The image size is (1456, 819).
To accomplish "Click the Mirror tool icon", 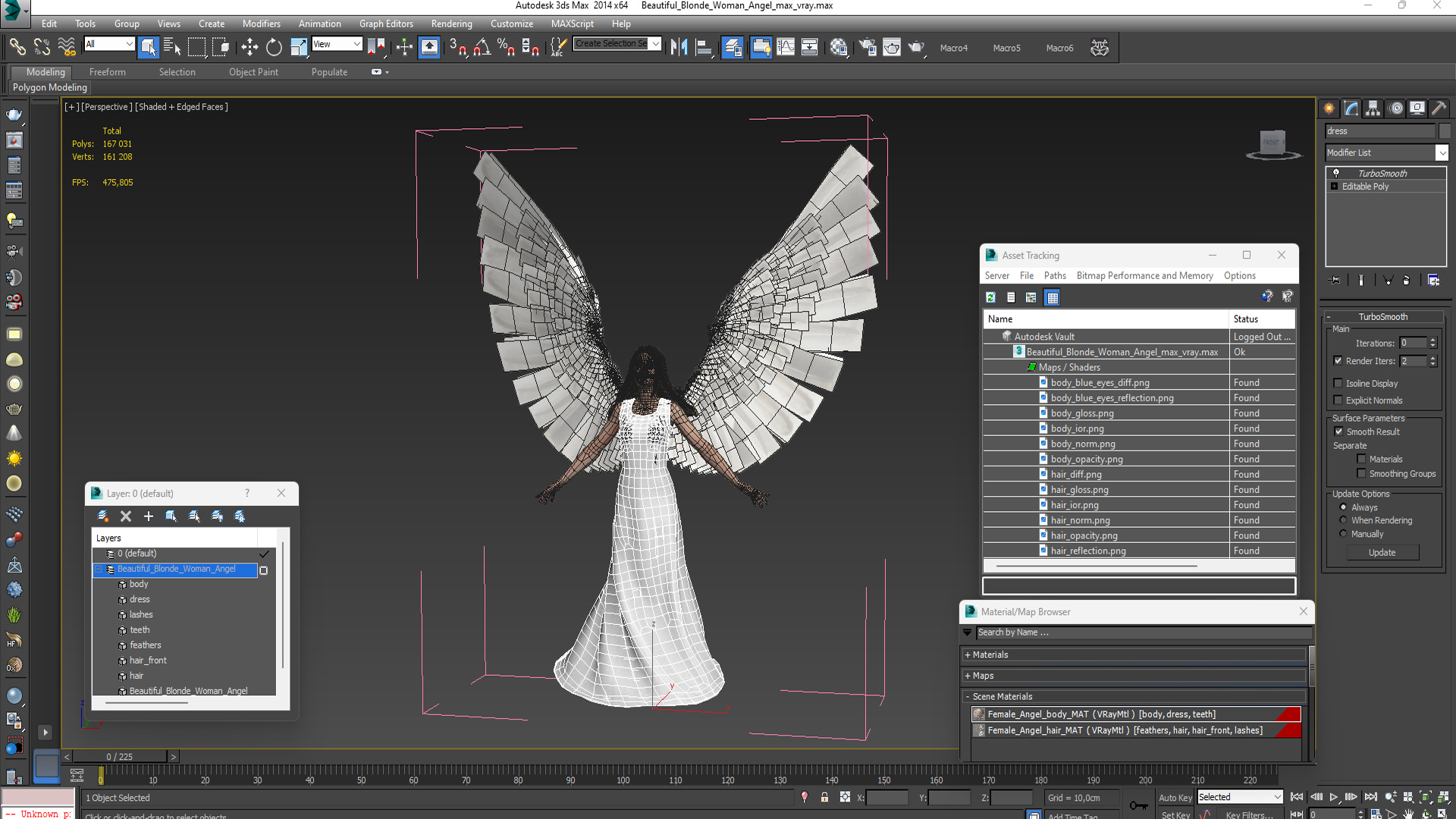I will (x=679, y=47).
